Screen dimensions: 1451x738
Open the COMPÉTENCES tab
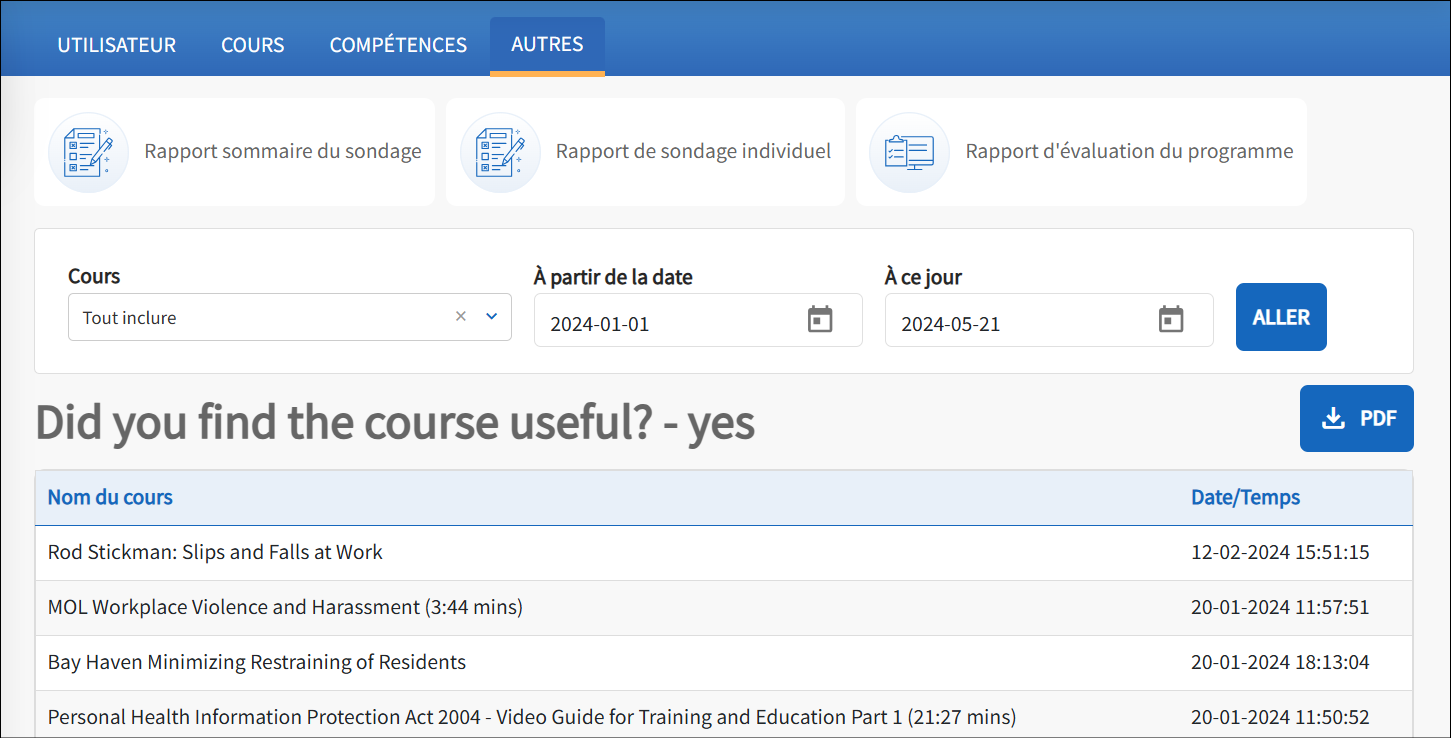pos(398,44)
